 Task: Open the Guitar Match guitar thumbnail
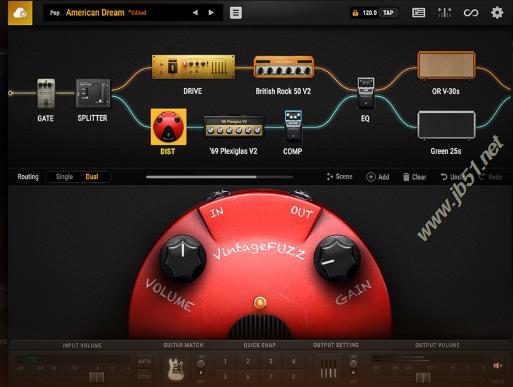(176, 369)
